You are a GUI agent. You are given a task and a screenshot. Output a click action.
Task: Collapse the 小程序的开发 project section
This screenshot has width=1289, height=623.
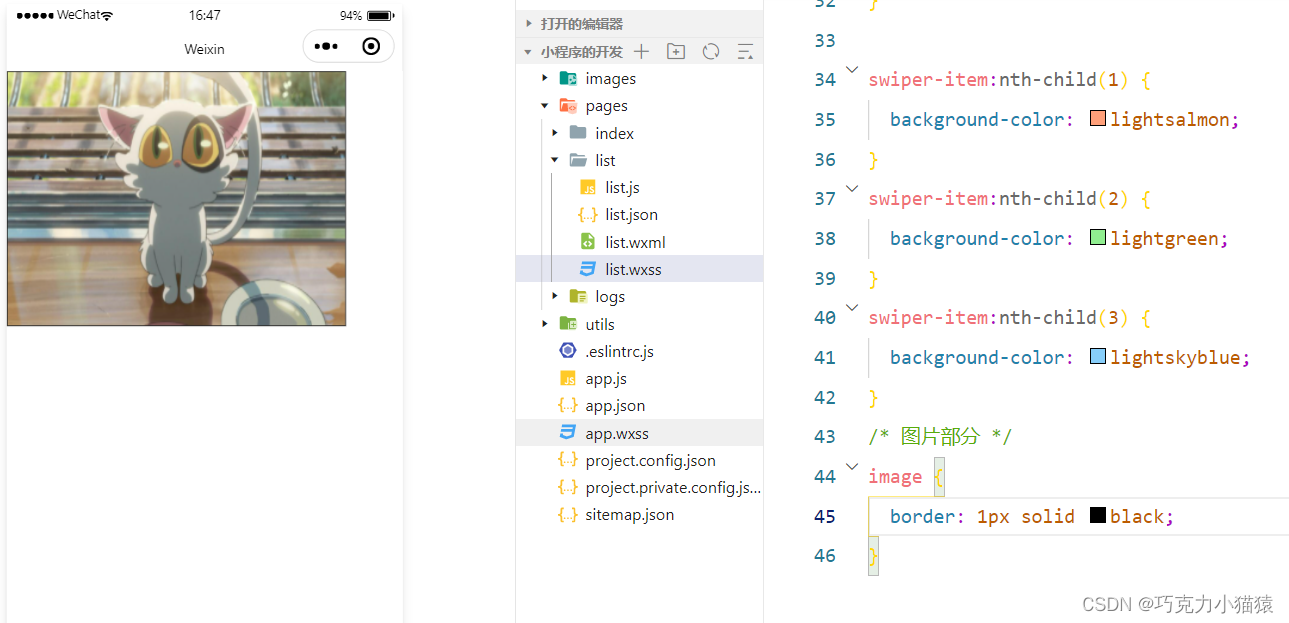[x=529, y=51]
